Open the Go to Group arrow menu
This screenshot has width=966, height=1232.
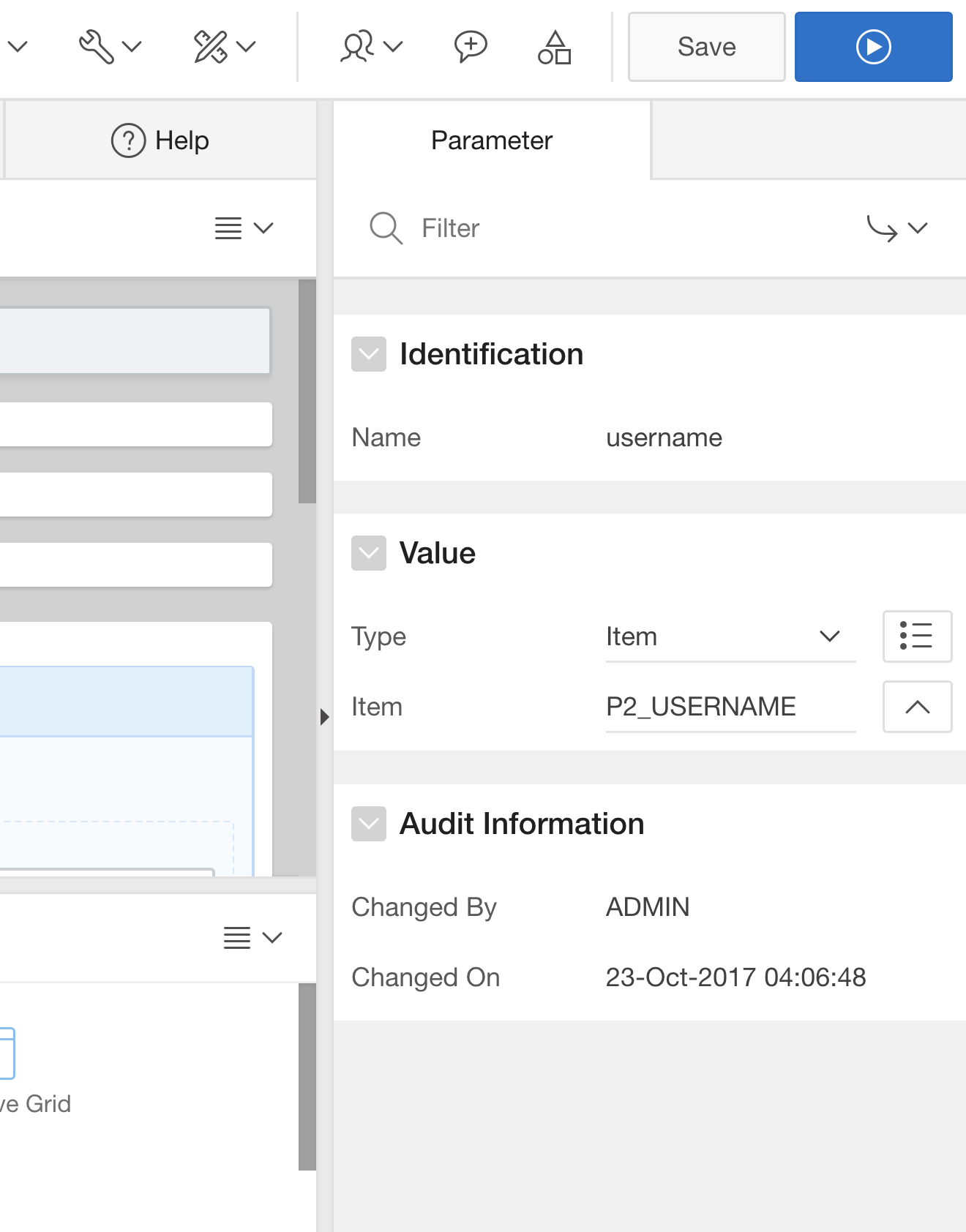896,228
